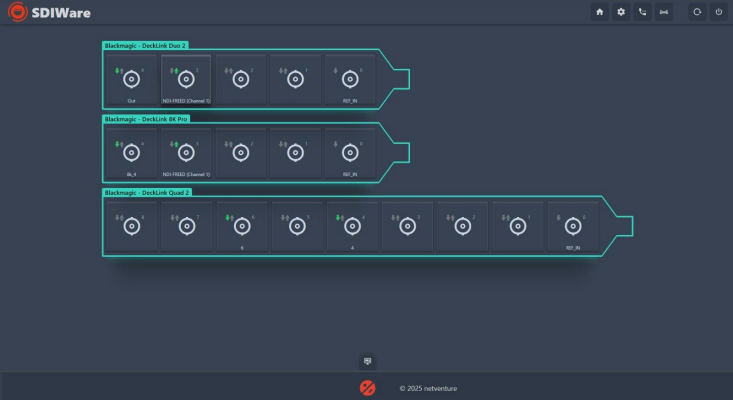This screenshot has width=733, height=400.
Task: Select DeckLink 8K Pro REF_IN connector
Action: [x=350, y=153]
